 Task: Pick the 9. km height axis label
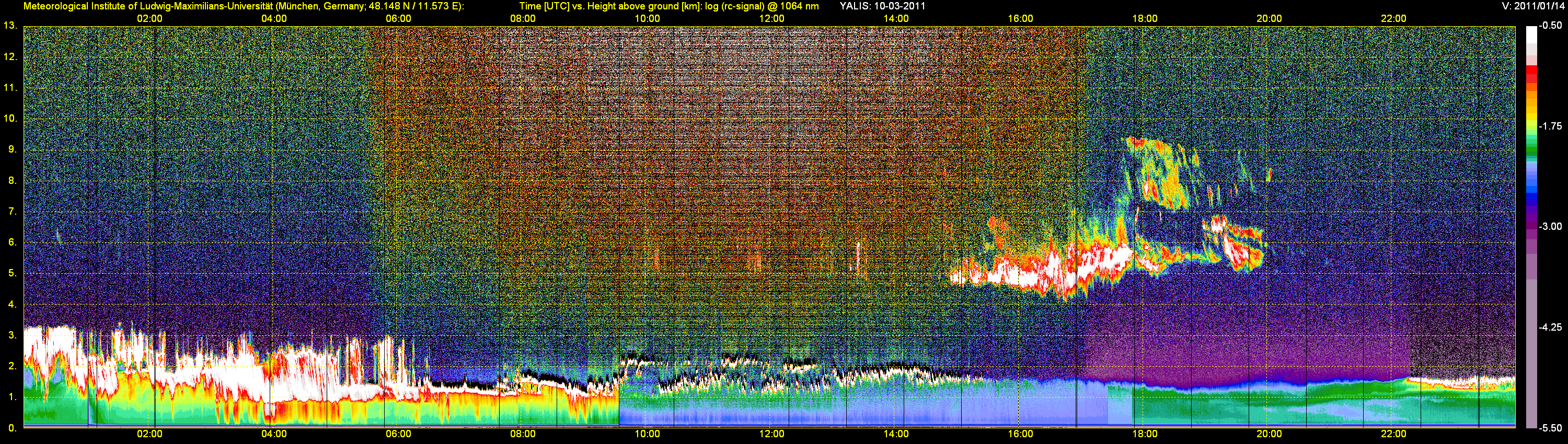pyautogui.click(x=12, y=149)
